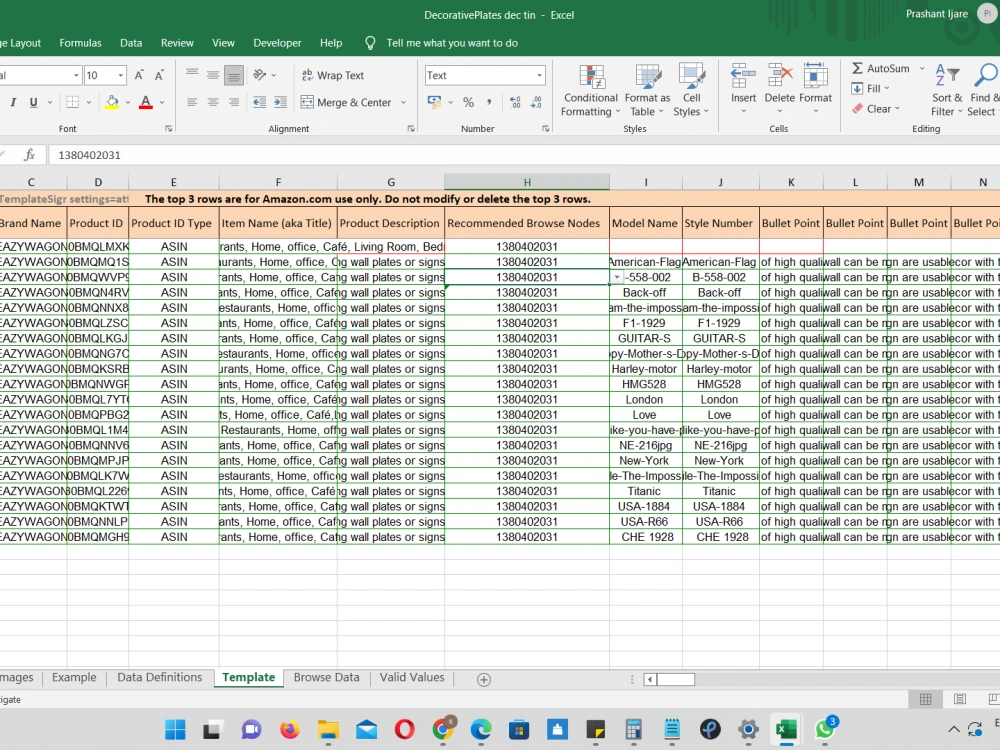Click the Insert Function fx icon

(29, 155)
